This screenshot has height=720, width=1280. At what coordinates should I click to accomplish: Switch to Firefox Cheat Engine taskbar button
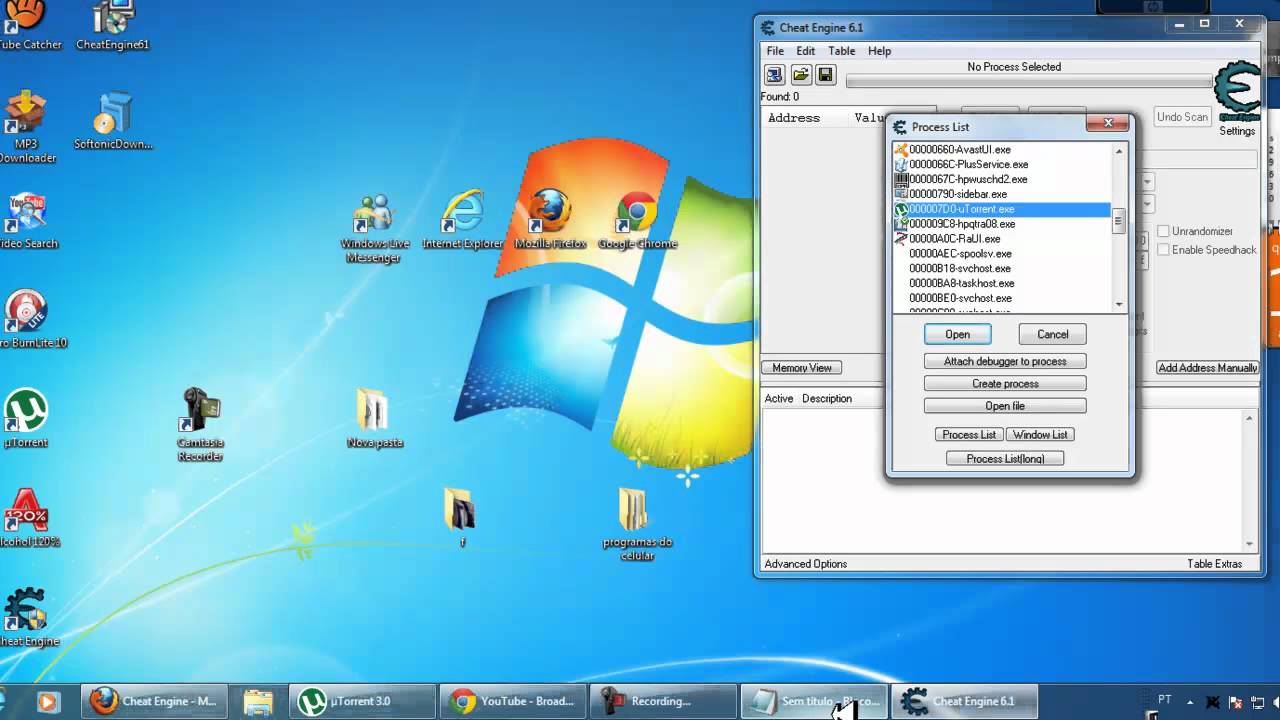coord(153,701)
